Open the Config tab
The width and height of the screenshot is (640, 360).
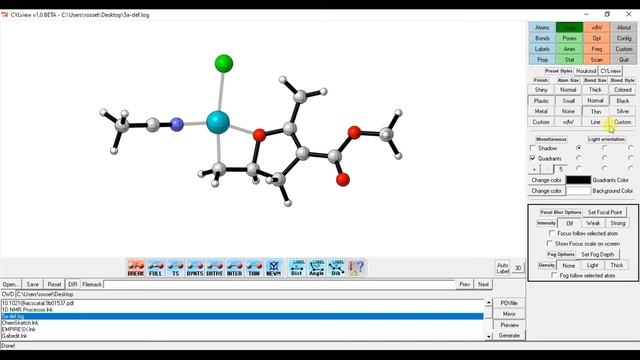(x=624, y=38)
